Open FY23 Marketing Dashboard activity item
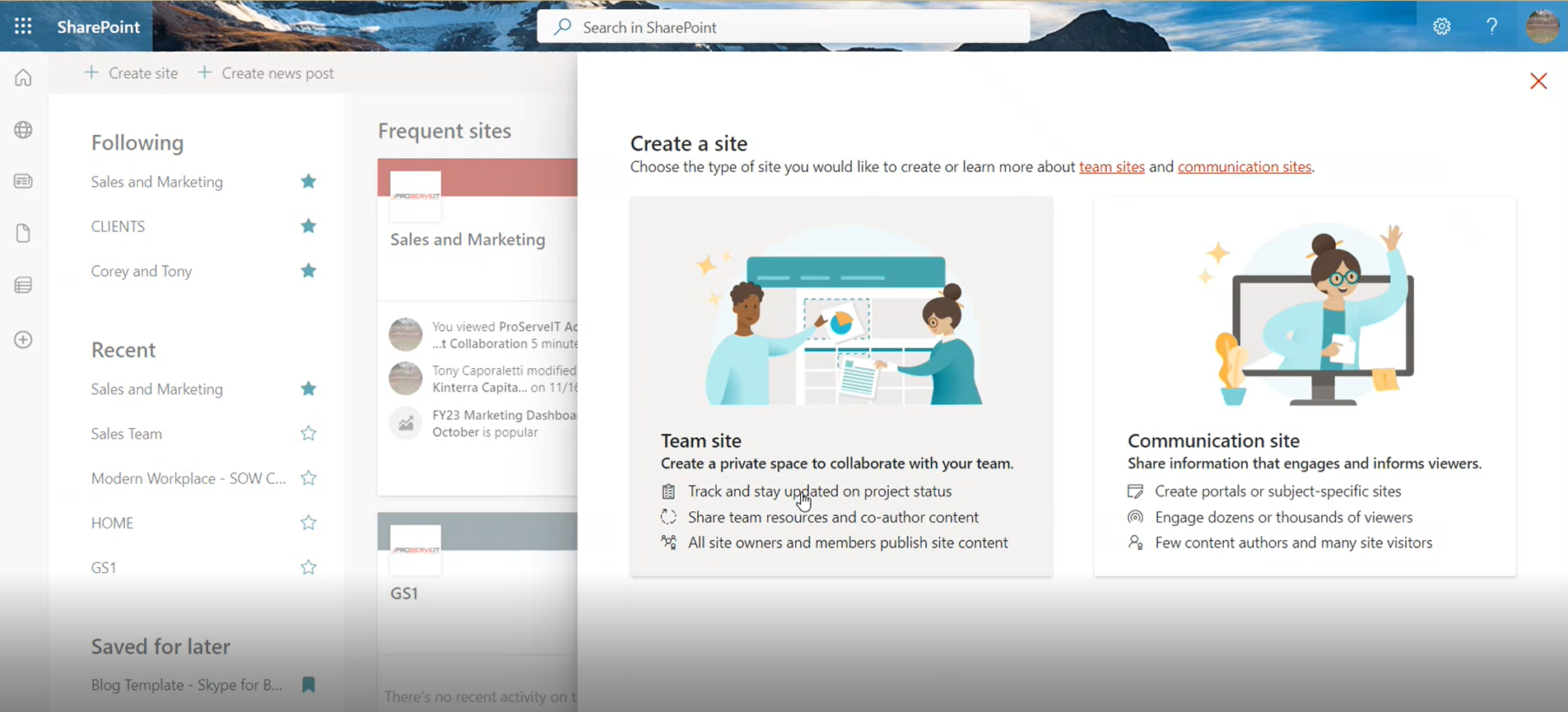1568x712 pixels. click(x=505, y=424)
